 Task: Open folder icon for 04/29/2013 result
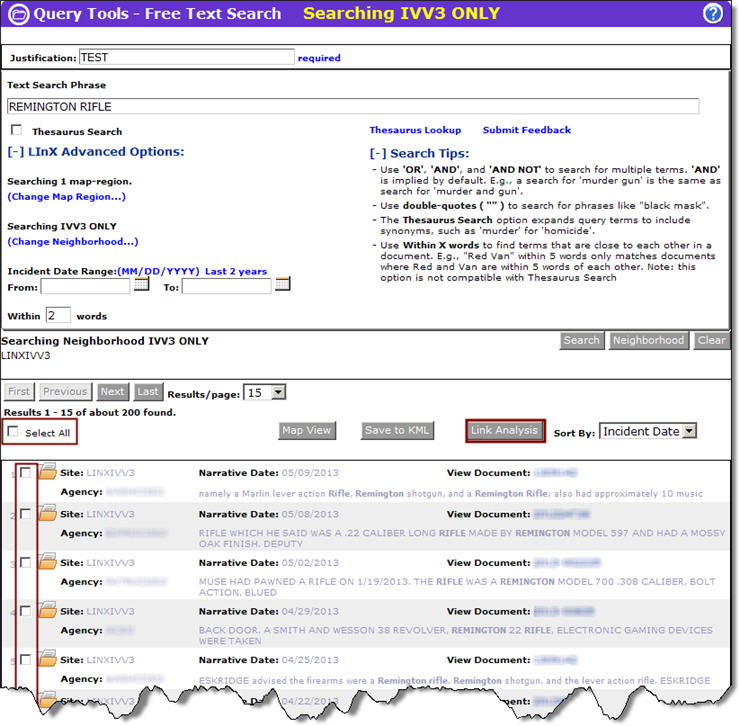[47, 610]
